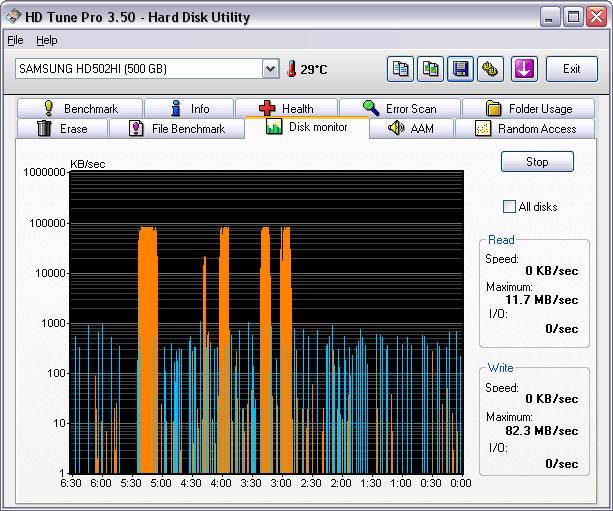Open the File menu
The width and height of the screenshot is (613, 511).
click(x=15, y=40)
